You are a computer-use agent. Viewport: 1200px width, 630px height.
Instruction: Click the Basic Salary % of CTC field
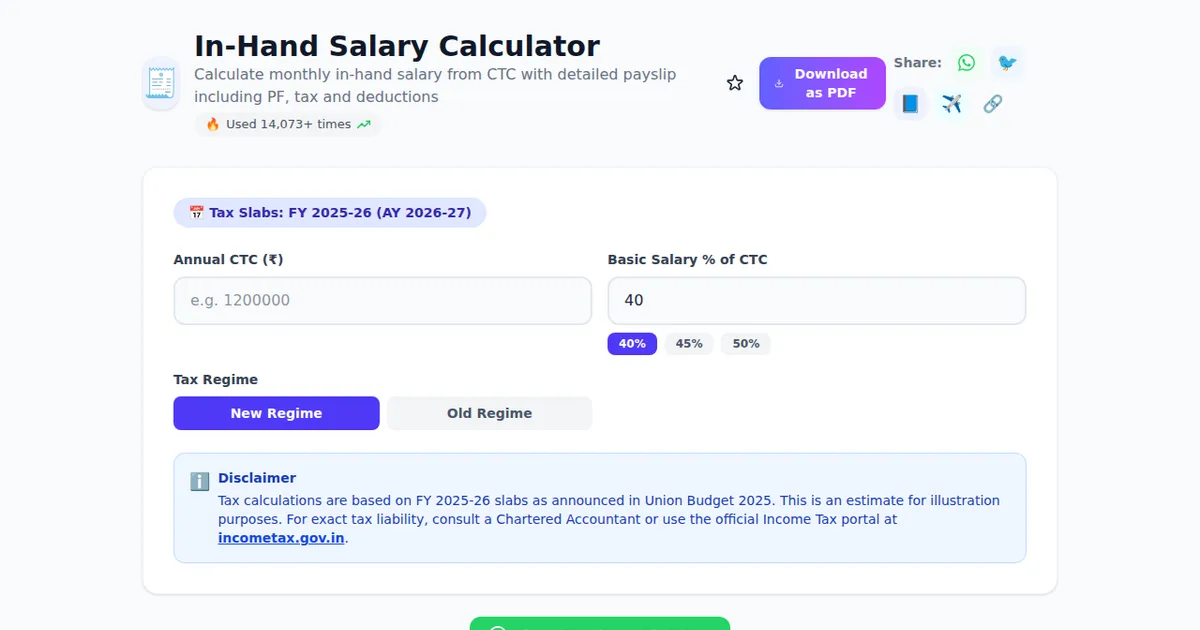pos(816,301)
